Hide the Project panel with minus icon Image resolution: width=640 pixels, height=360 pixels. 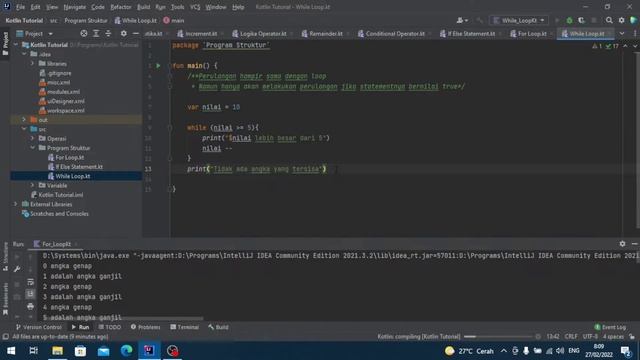click(x=136, y=33)
